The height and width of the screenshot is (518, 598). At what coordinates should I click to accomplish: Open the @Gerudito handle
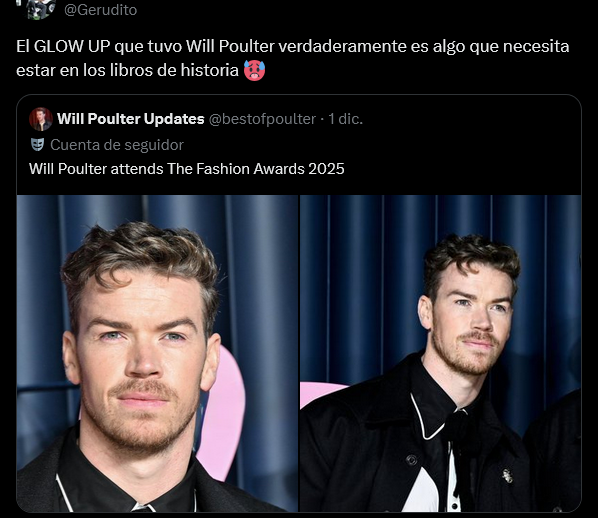[x=100, y=10]
